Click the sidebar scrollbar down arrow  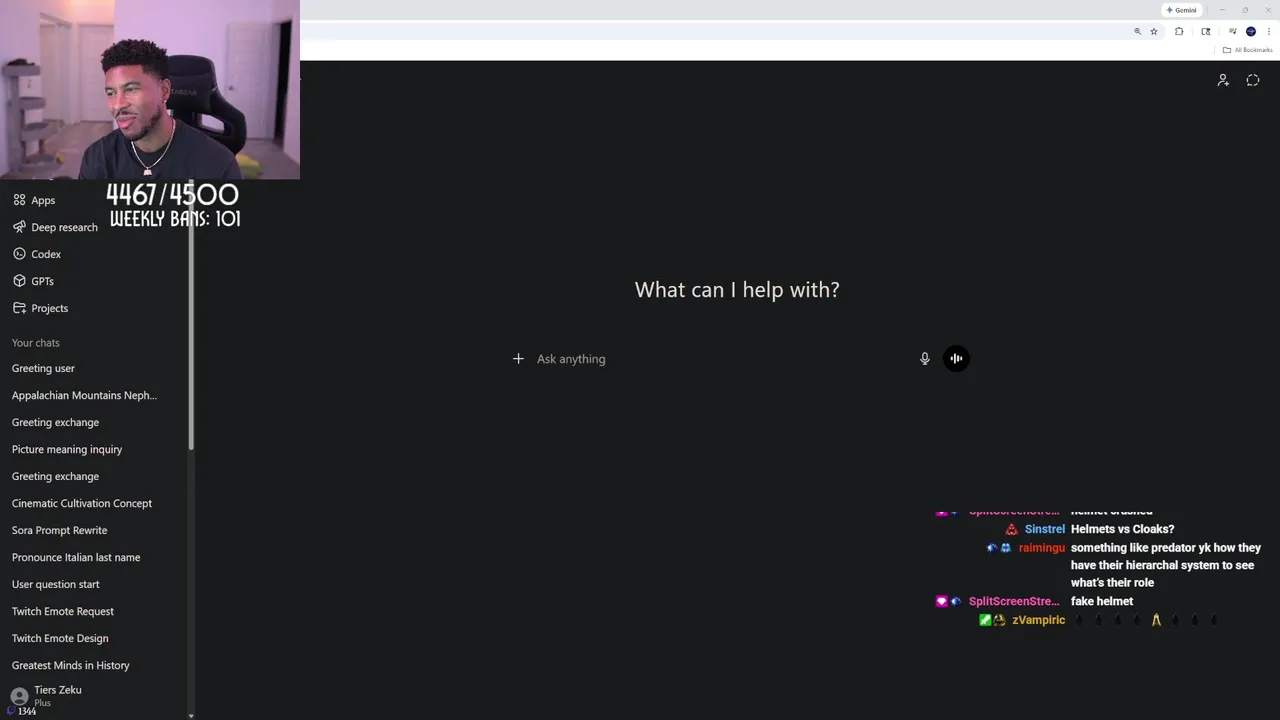[x=190, y=715]
